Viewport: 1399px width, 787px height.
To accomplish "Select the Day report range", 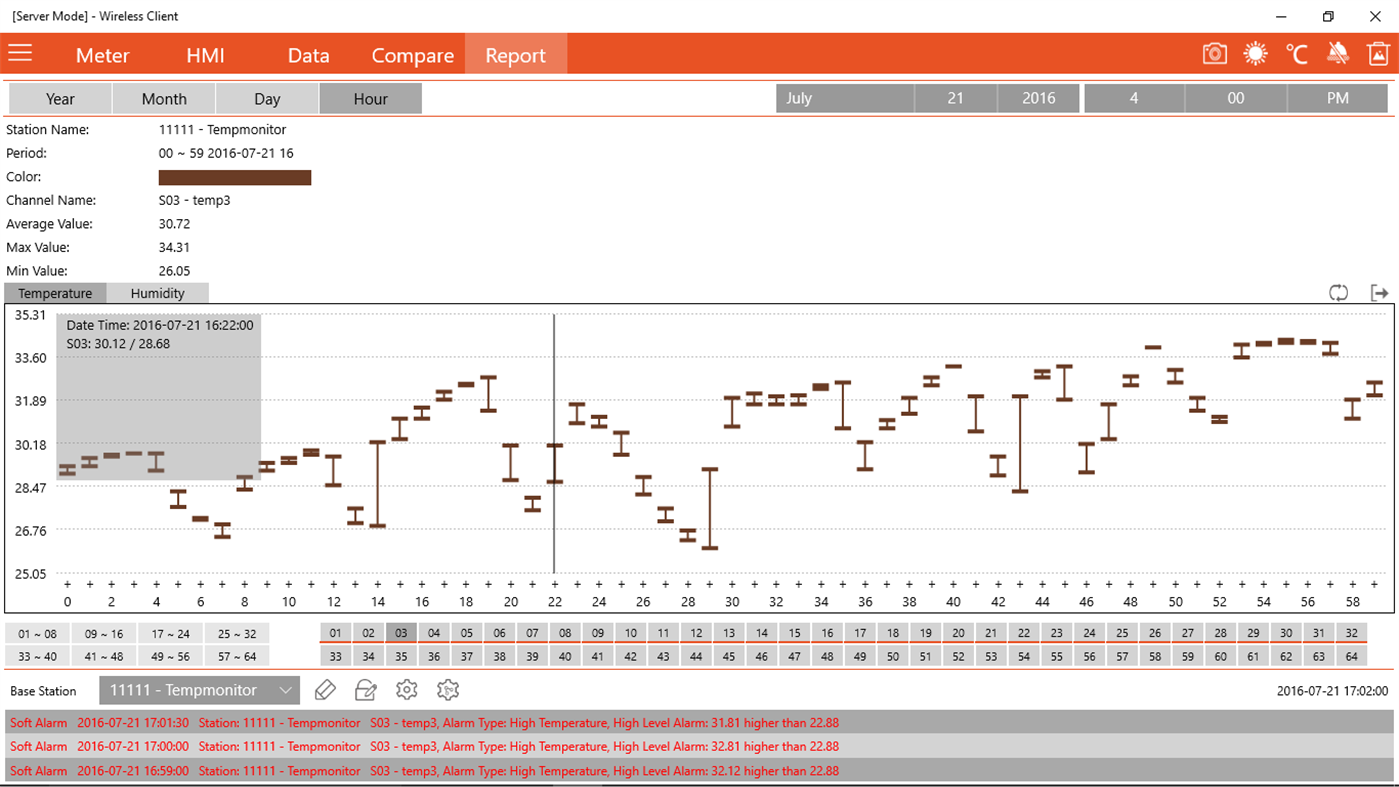I will pyautogui.click(x=267, y=99).
